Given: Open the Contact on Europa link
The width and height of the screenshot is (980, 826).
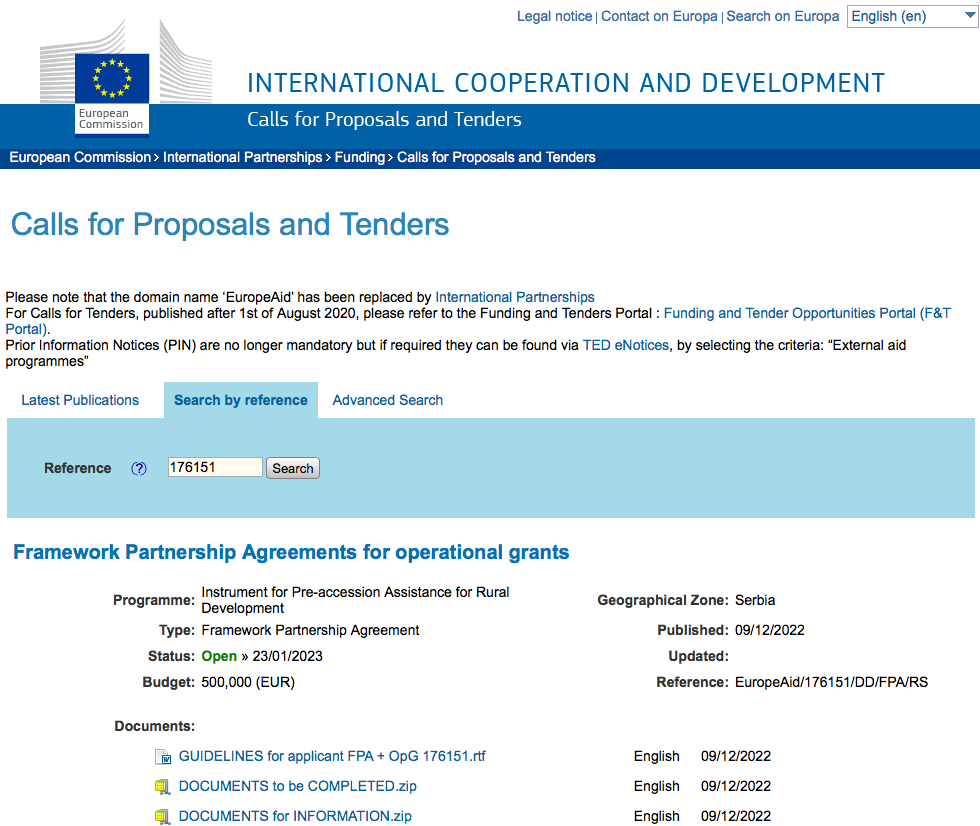Looking at the screenshot, I should 659,16.
